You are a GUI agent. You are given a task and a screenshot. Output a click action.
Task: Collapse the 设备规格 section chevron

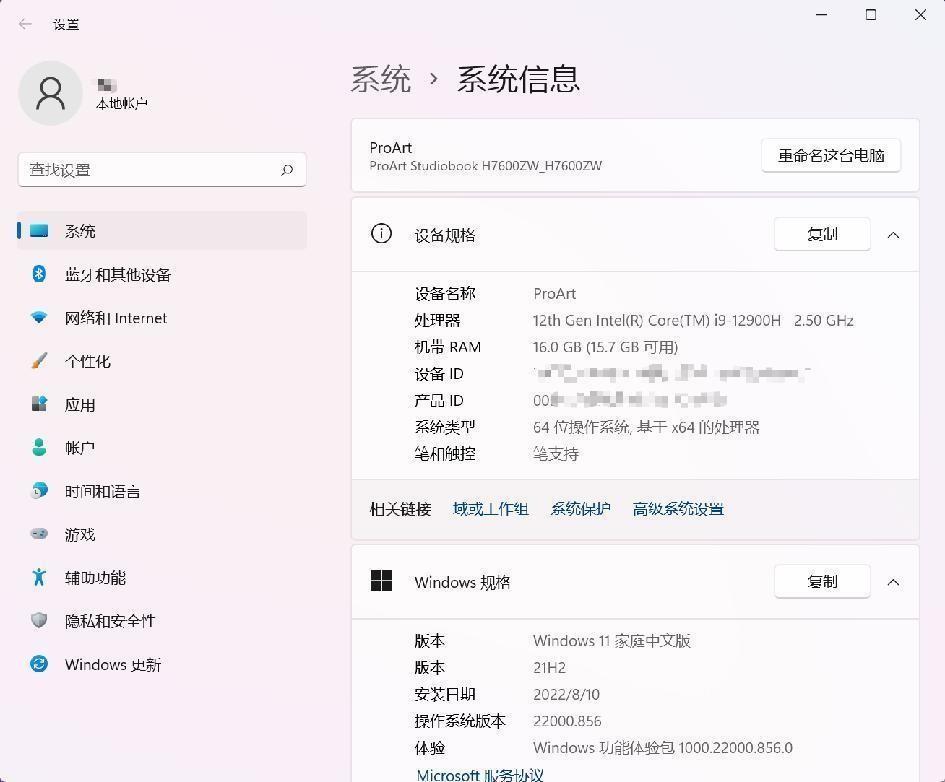pyautogui.click(x=893, y=235)
